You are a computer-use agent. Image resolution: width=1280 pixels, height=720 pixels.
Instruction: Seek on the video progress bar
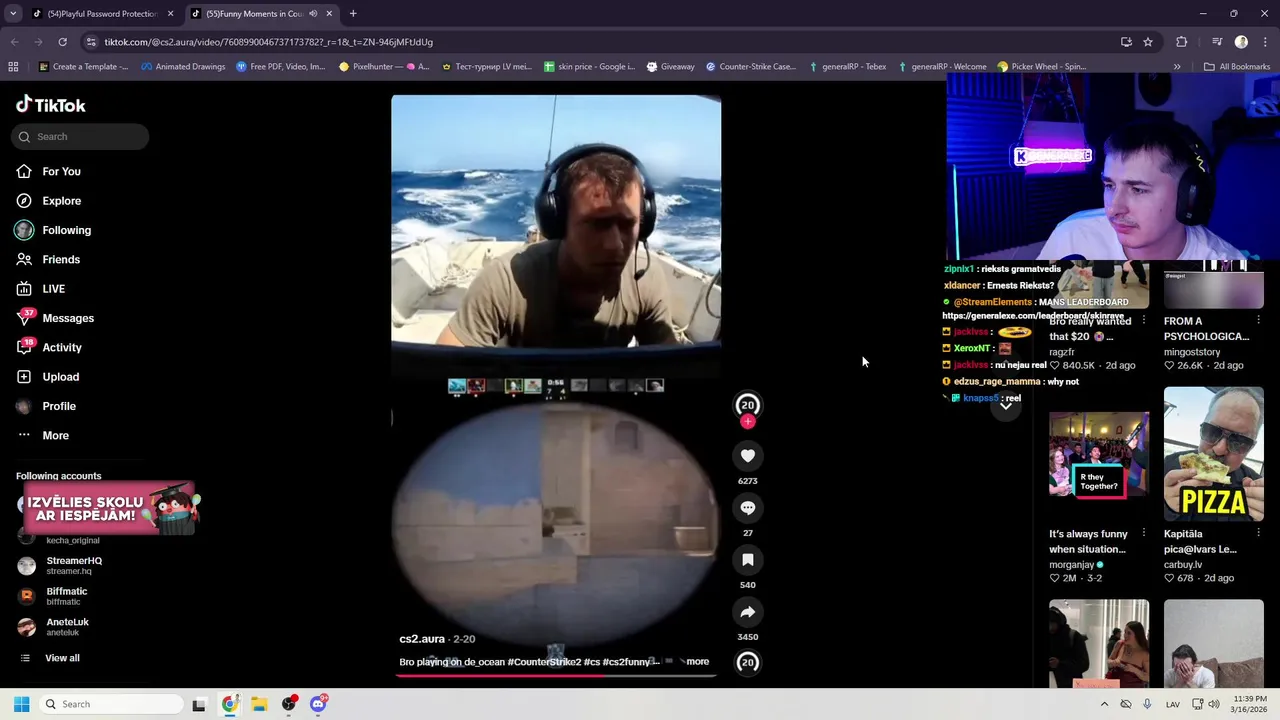tap(556, 675)
